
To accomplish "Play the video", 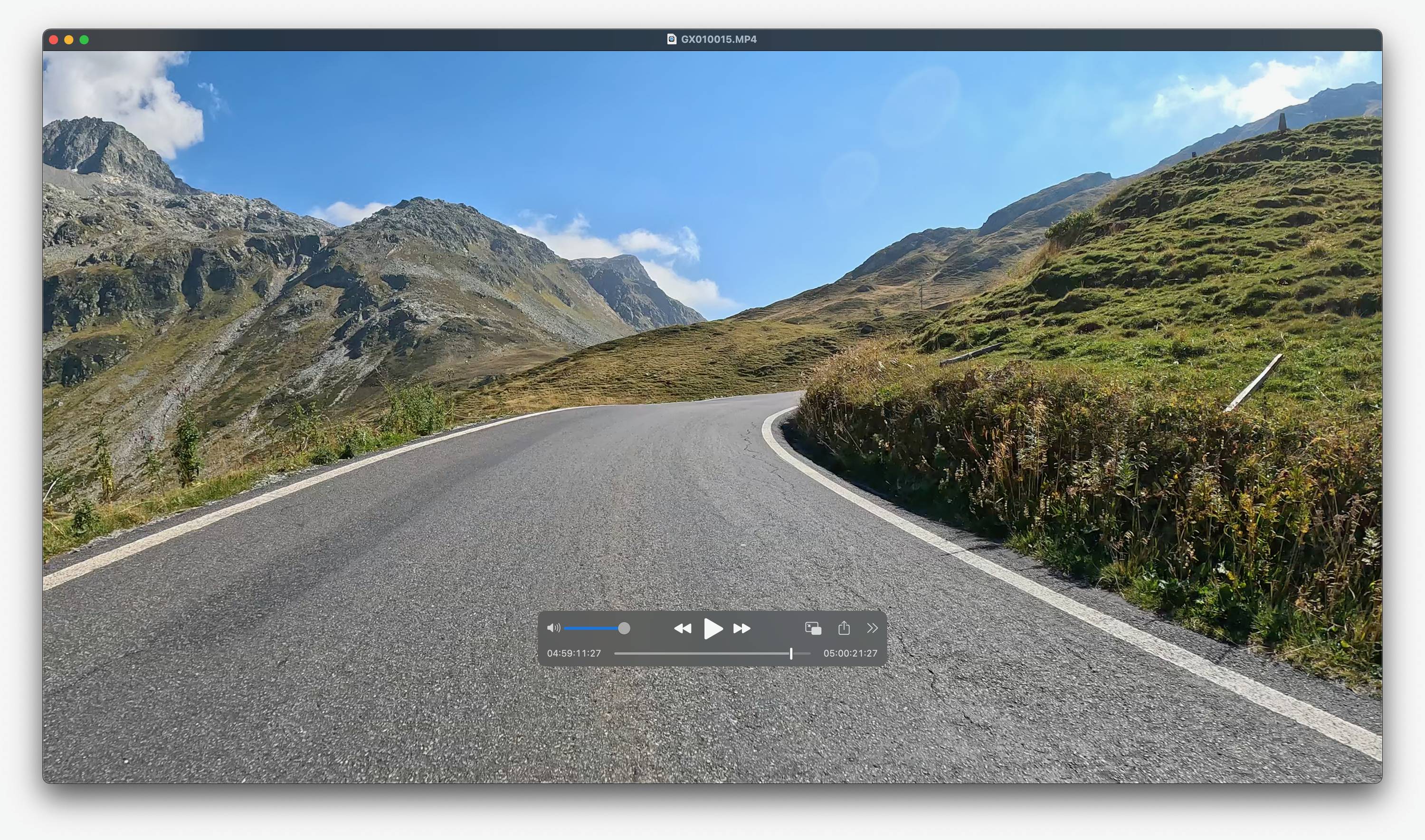I will [x=713, y=629].
